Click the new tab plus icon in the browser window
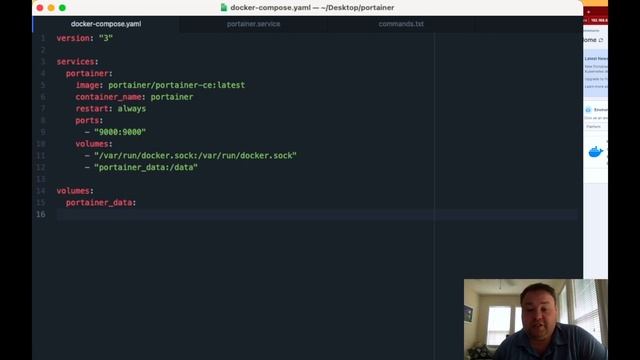This screenshot has height=360, width=640. click(x=589, y=12)
